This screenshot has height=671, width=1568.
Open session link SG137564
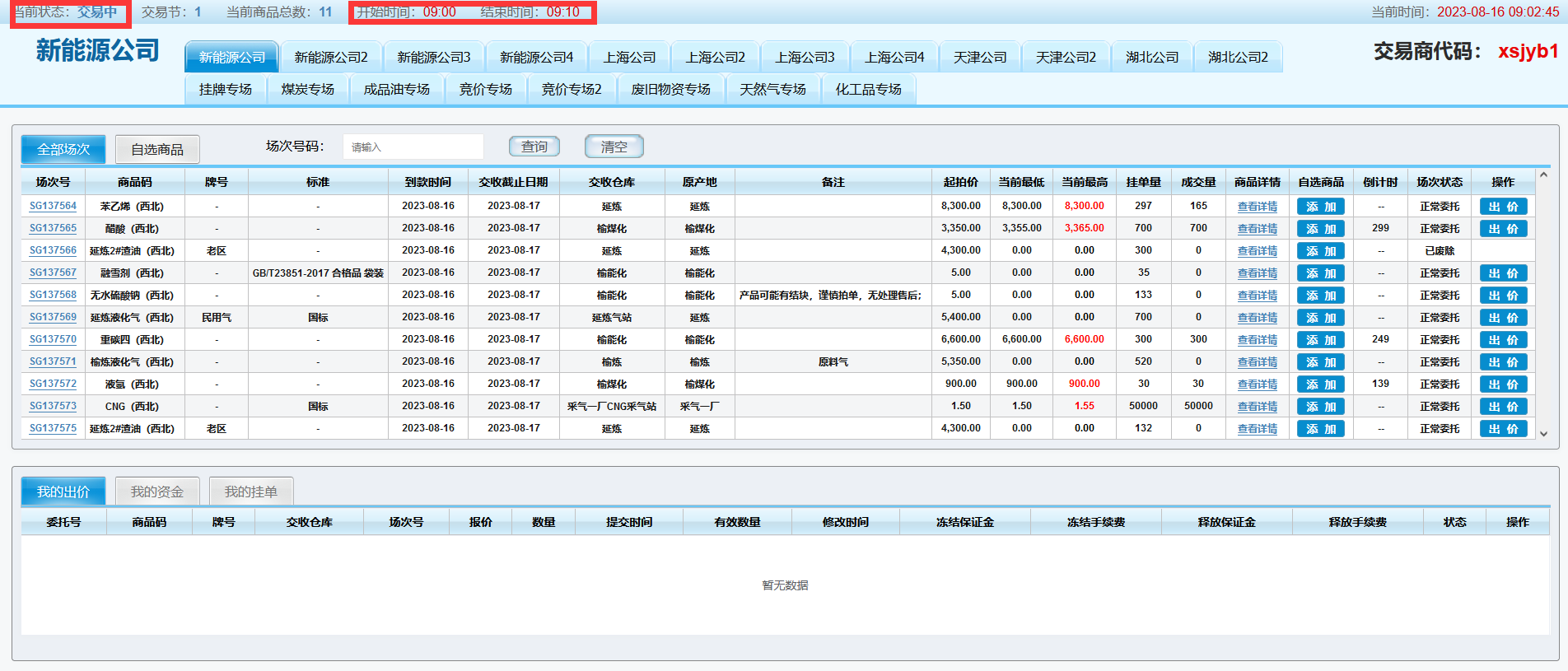[x=53, y=206]
